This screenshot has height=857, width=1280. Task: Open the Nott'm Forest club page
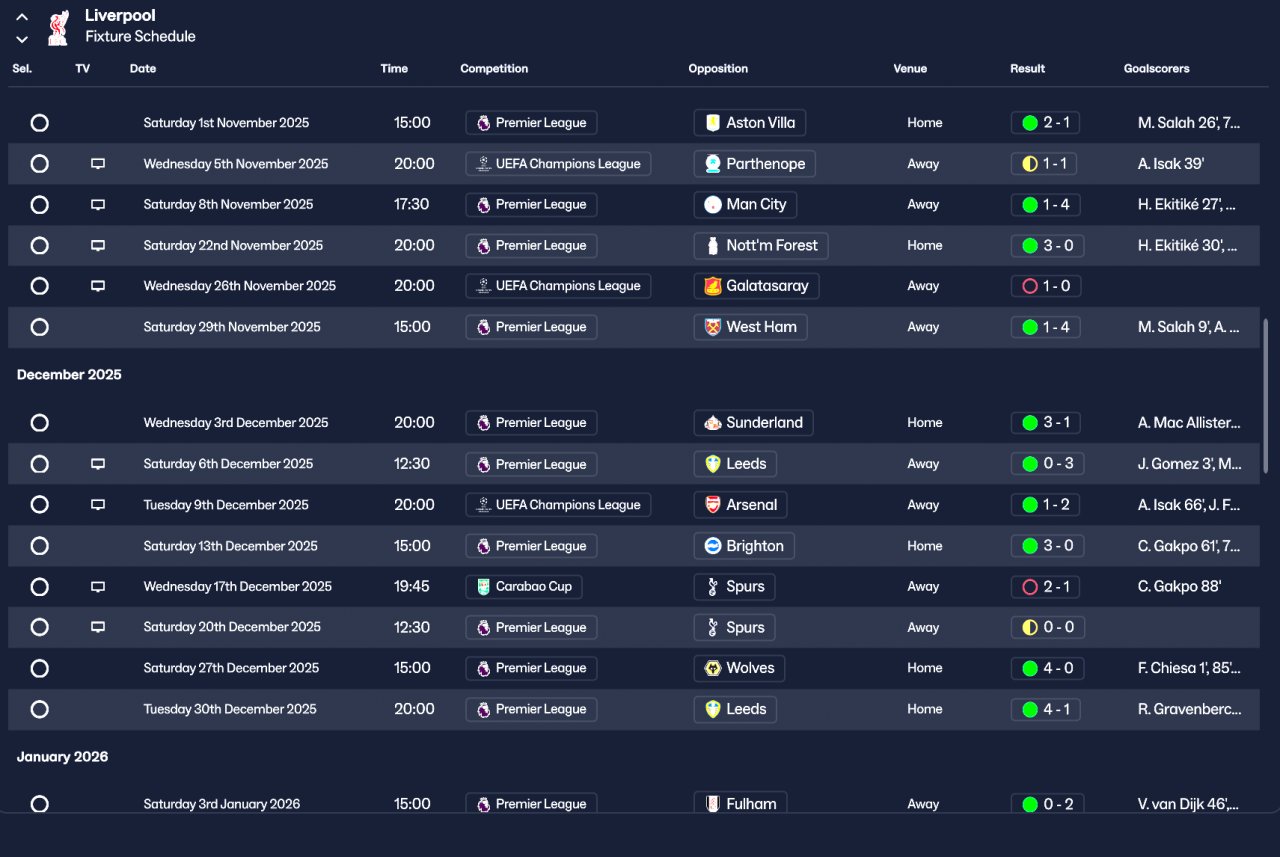761,246
